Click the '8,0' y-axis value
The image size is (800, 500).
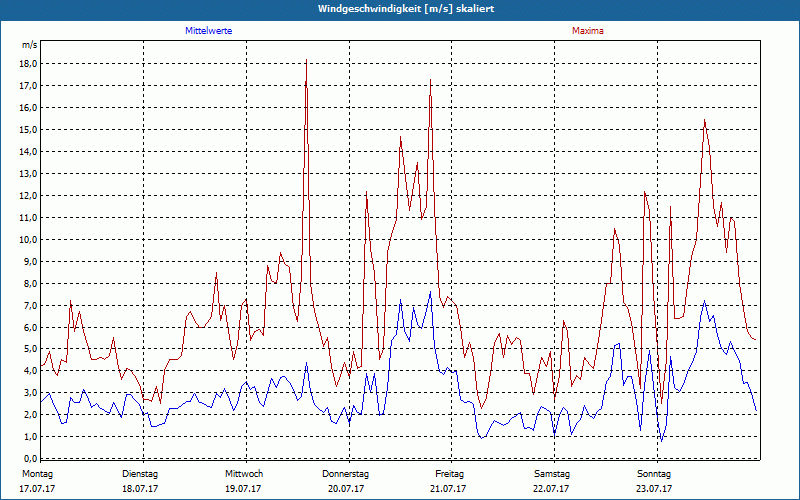[30, 284]
